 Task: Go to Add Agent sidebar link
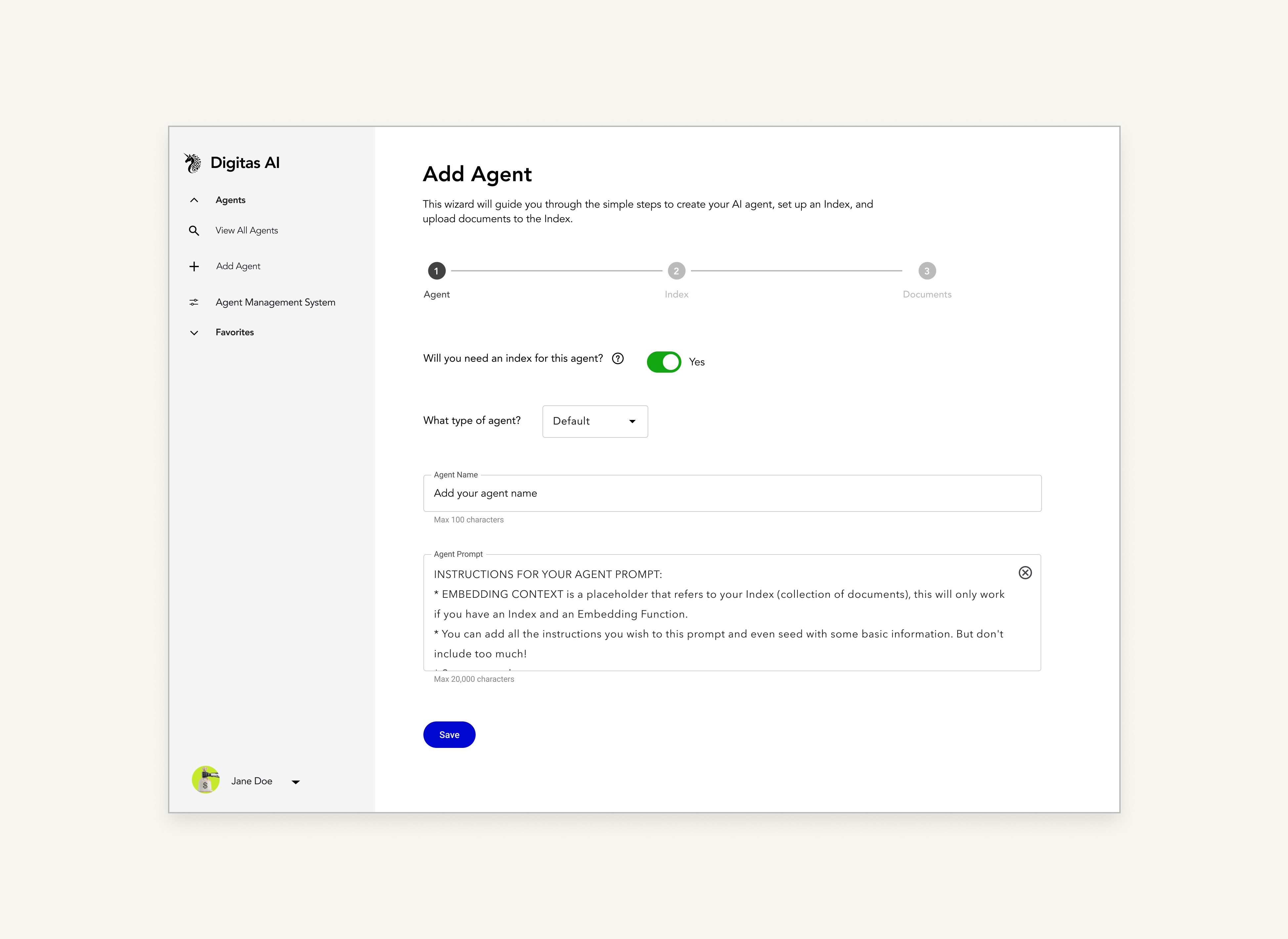click(238, 266)
